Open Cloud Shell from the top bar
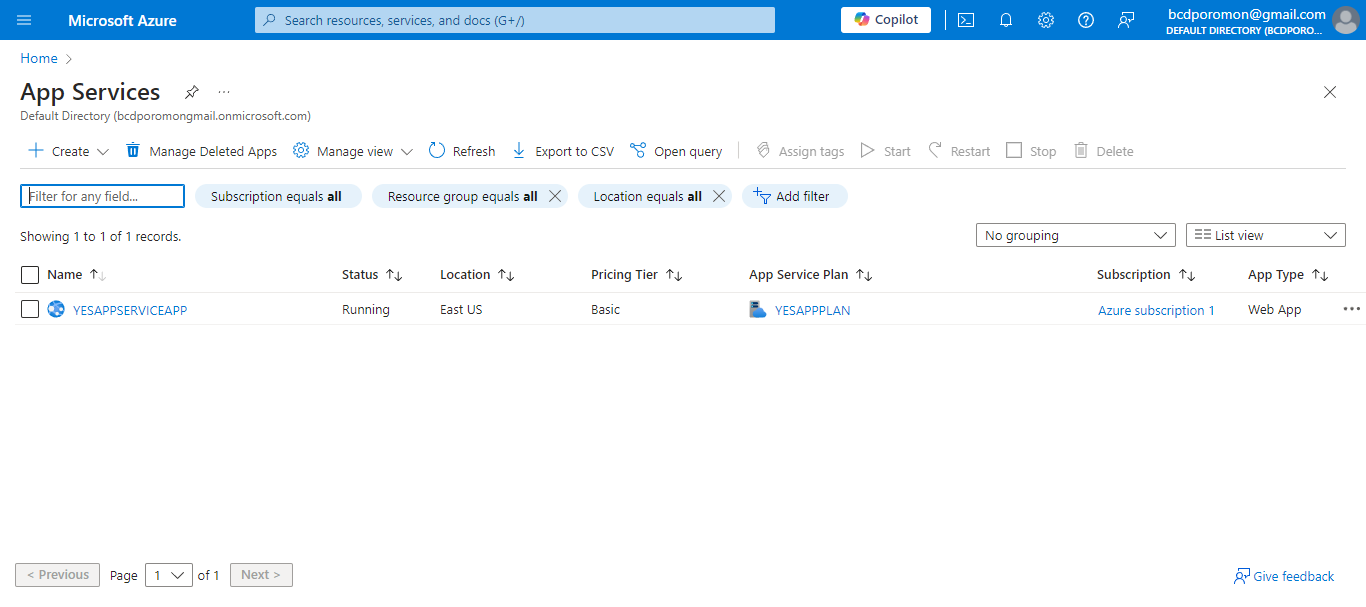 pyautogui.click(x=966, y=20)
